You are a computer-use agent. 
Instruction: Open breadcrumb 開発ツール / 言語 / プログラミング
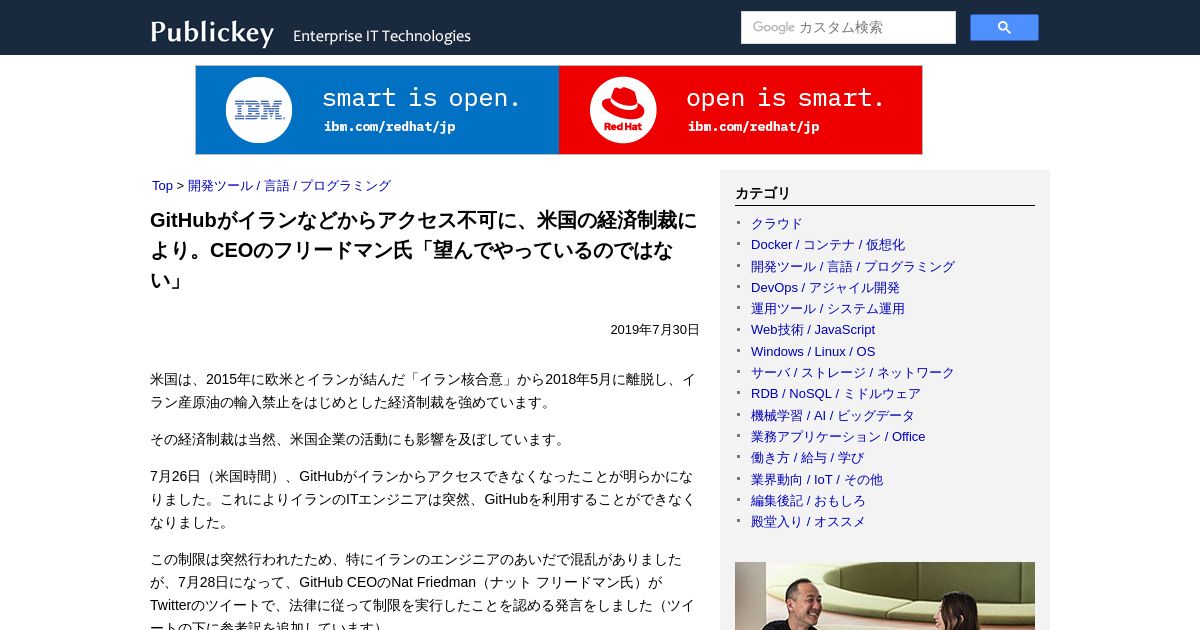tap(289, 186)
